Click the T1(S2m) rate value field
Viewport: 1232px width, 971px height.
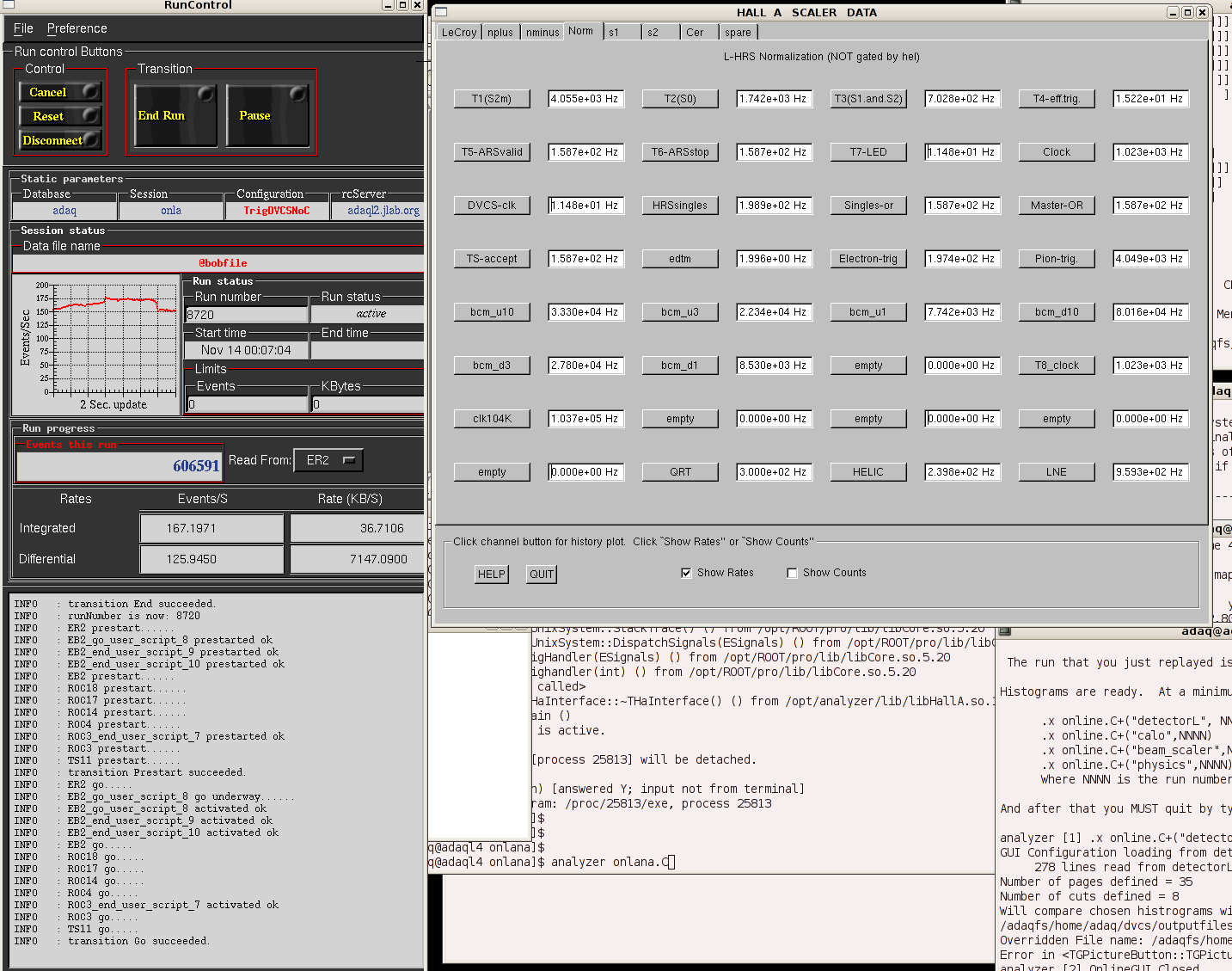pyautogui.click(x=586, y=99)
